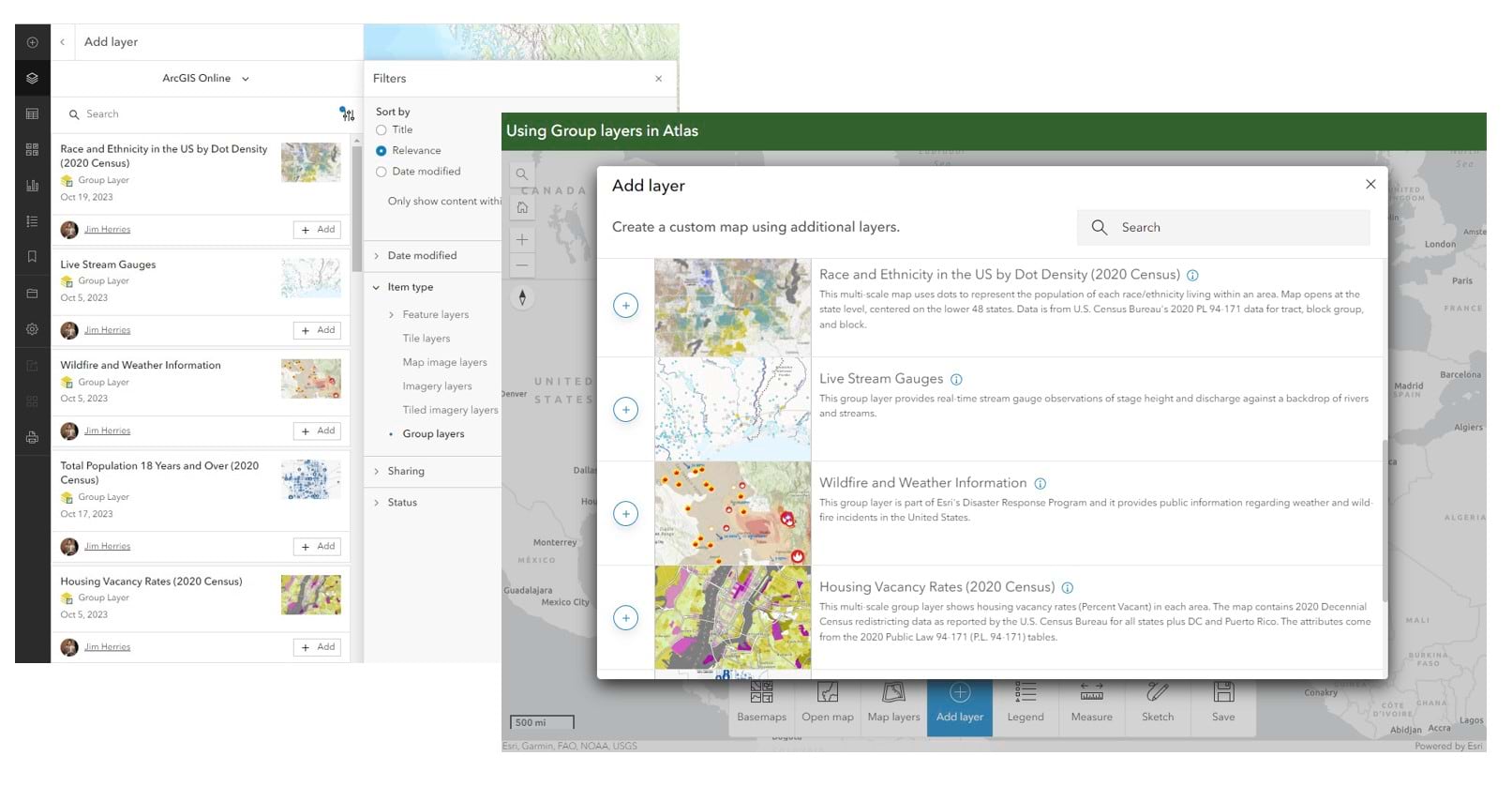Screen dimensions: 1512x786
Task: Open the Basemap grid icon in the dark sidebar
Action: coord(32,149)
